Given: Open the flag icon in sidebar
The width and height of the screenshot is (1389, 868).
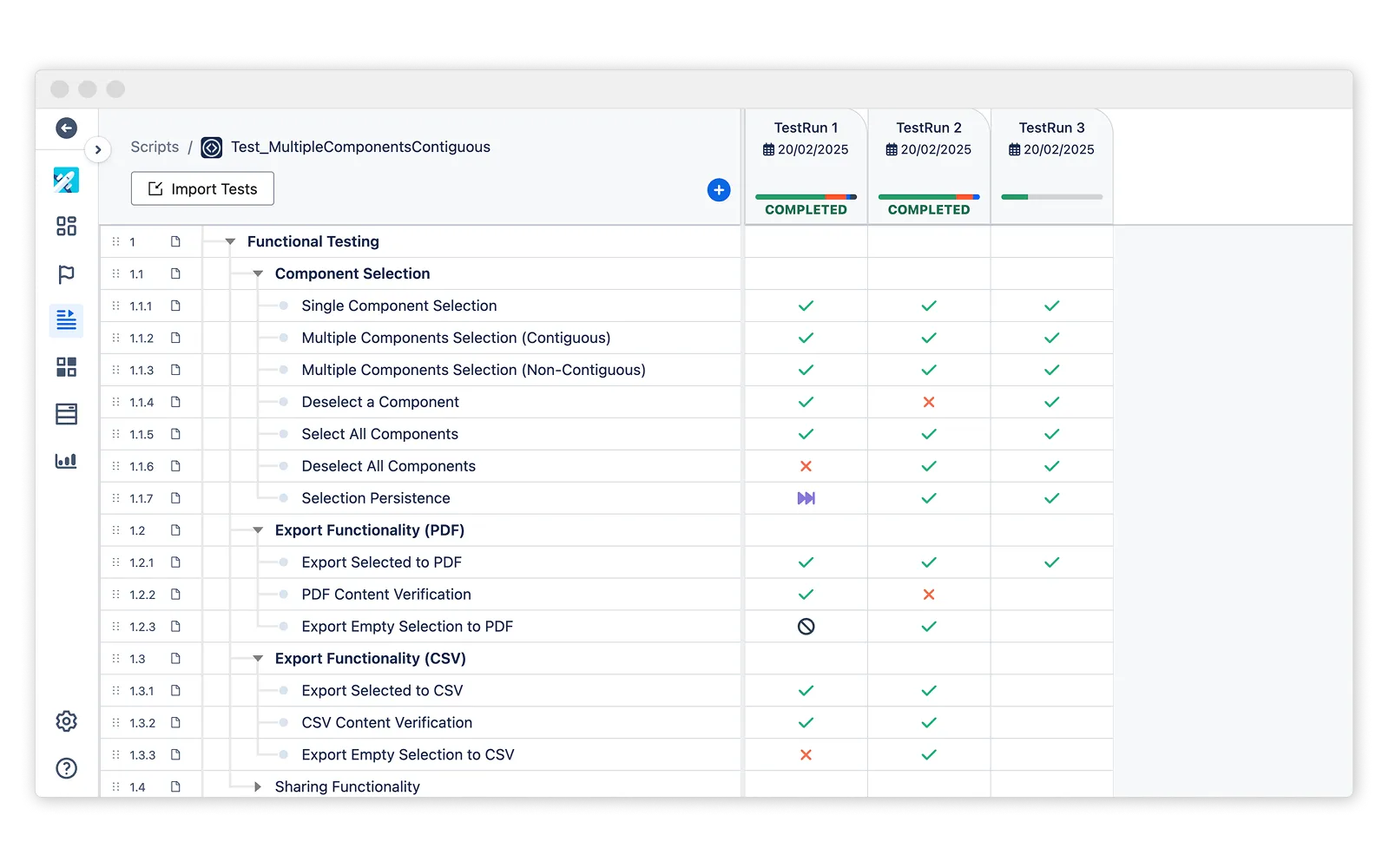Looking at the screenshot, I should coord(66,275).
